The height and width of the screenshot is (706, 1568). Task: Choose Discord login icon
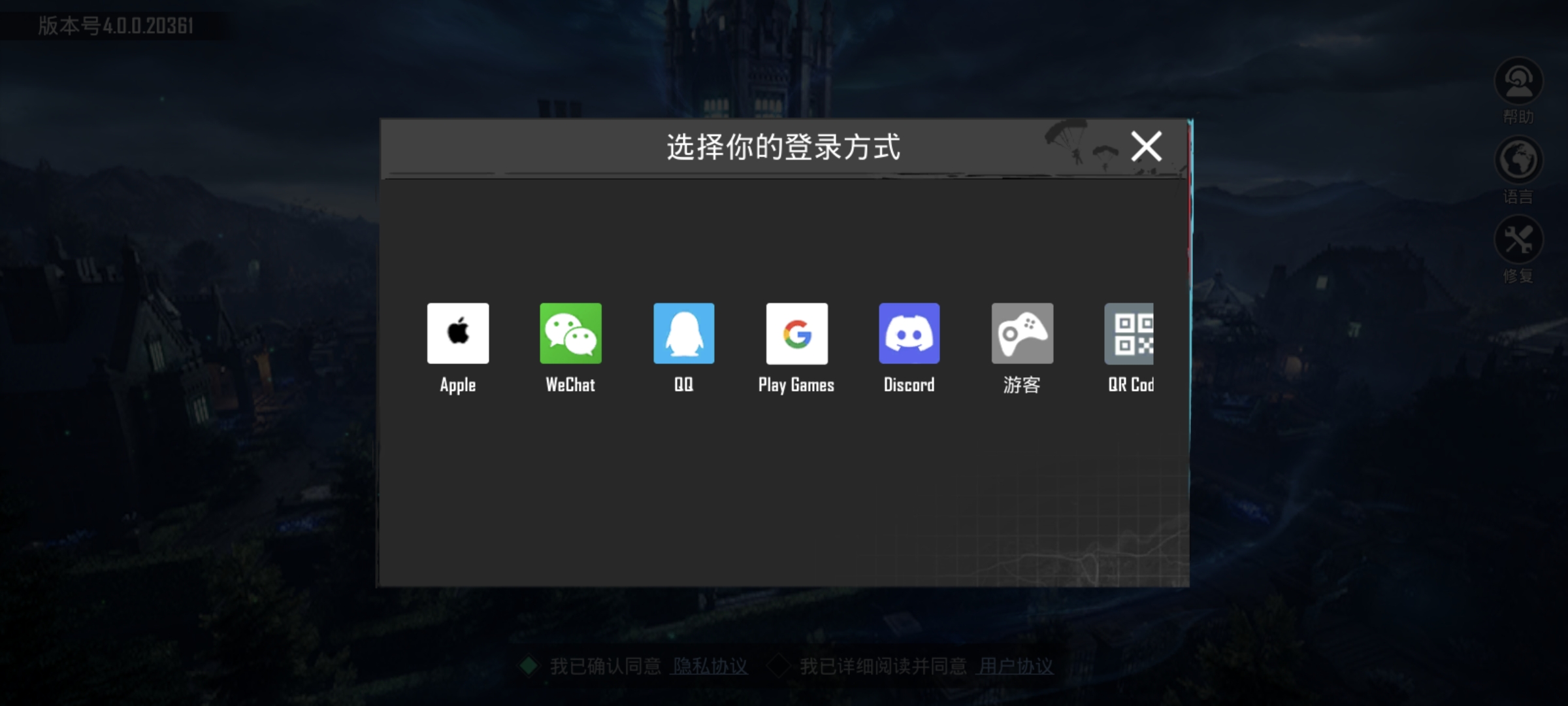[x=909, y=333]
